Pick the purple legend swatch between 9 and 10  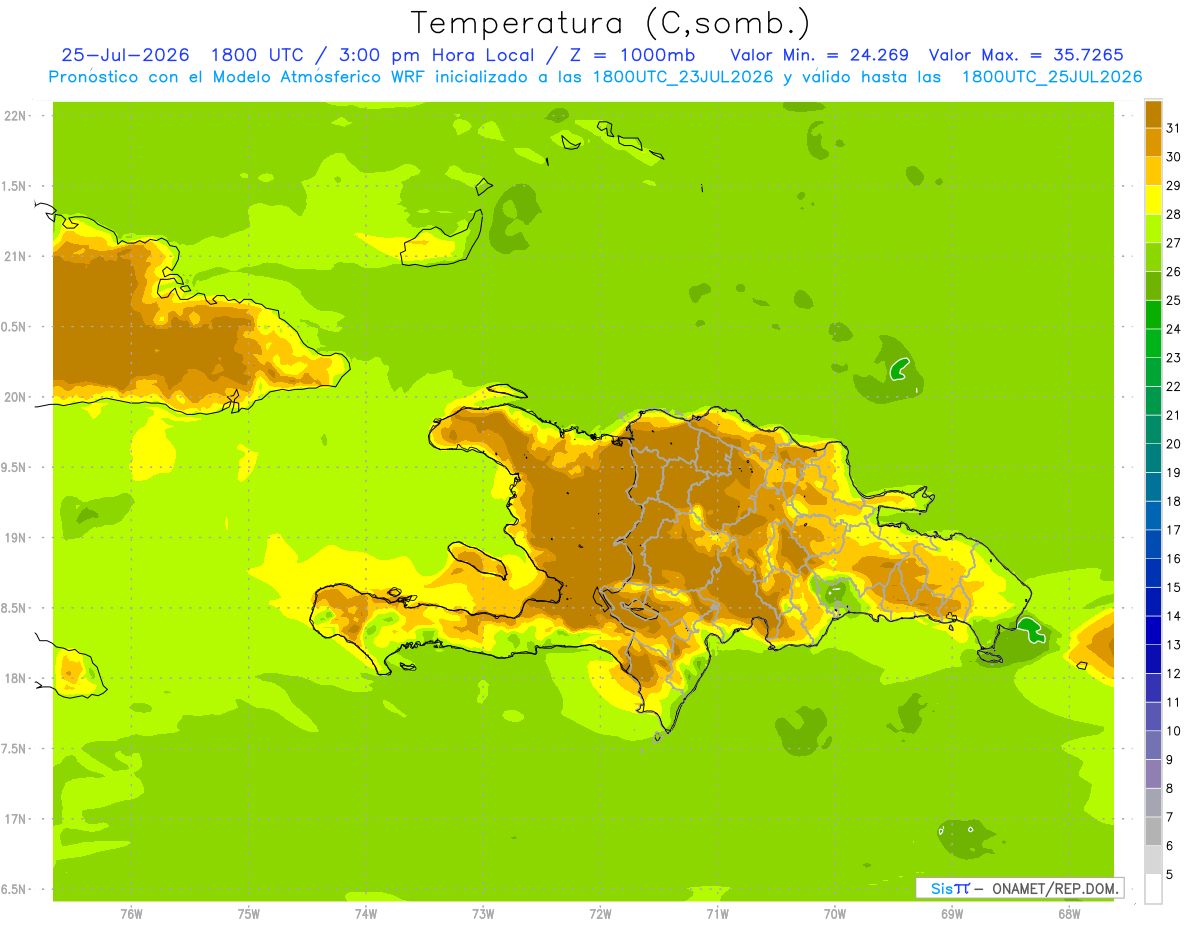tap(1153, 745)
